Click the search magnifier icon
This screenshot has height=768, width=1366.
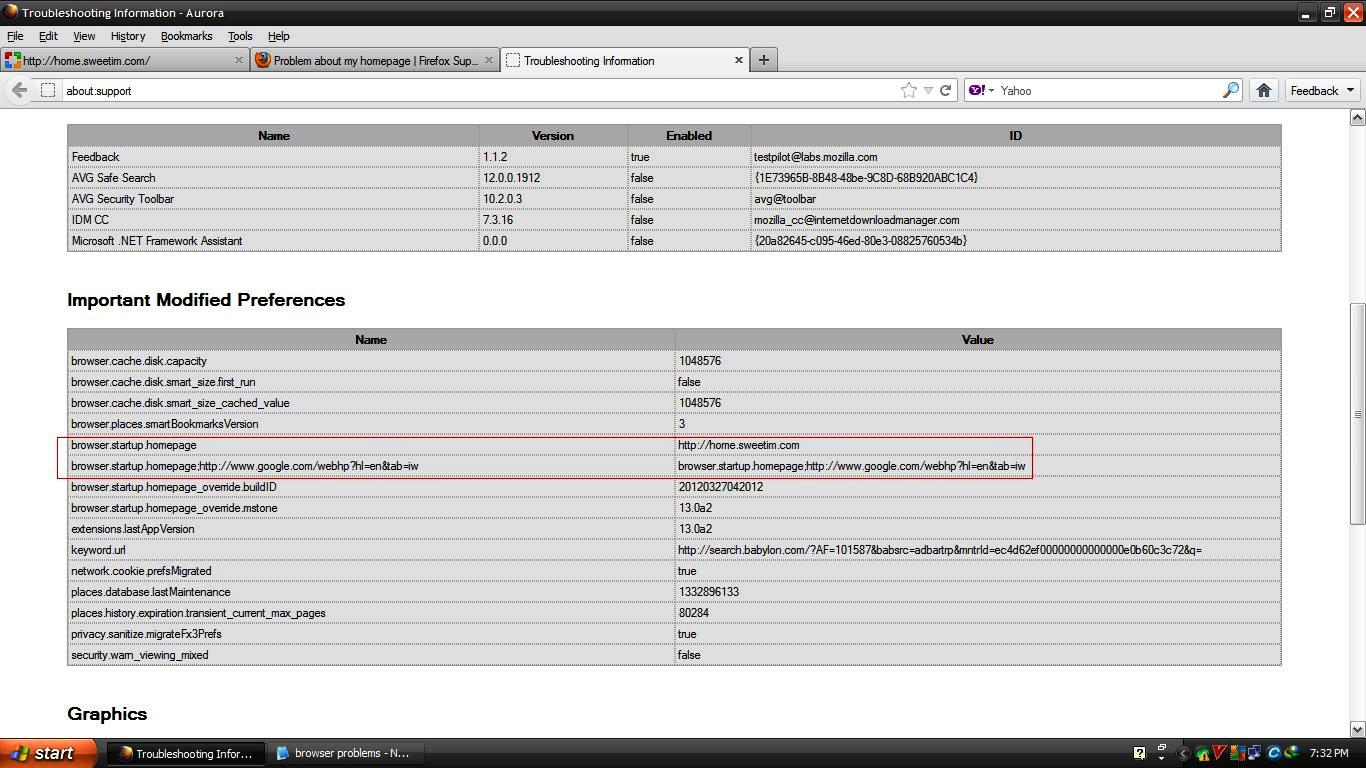coord(1230,90)
